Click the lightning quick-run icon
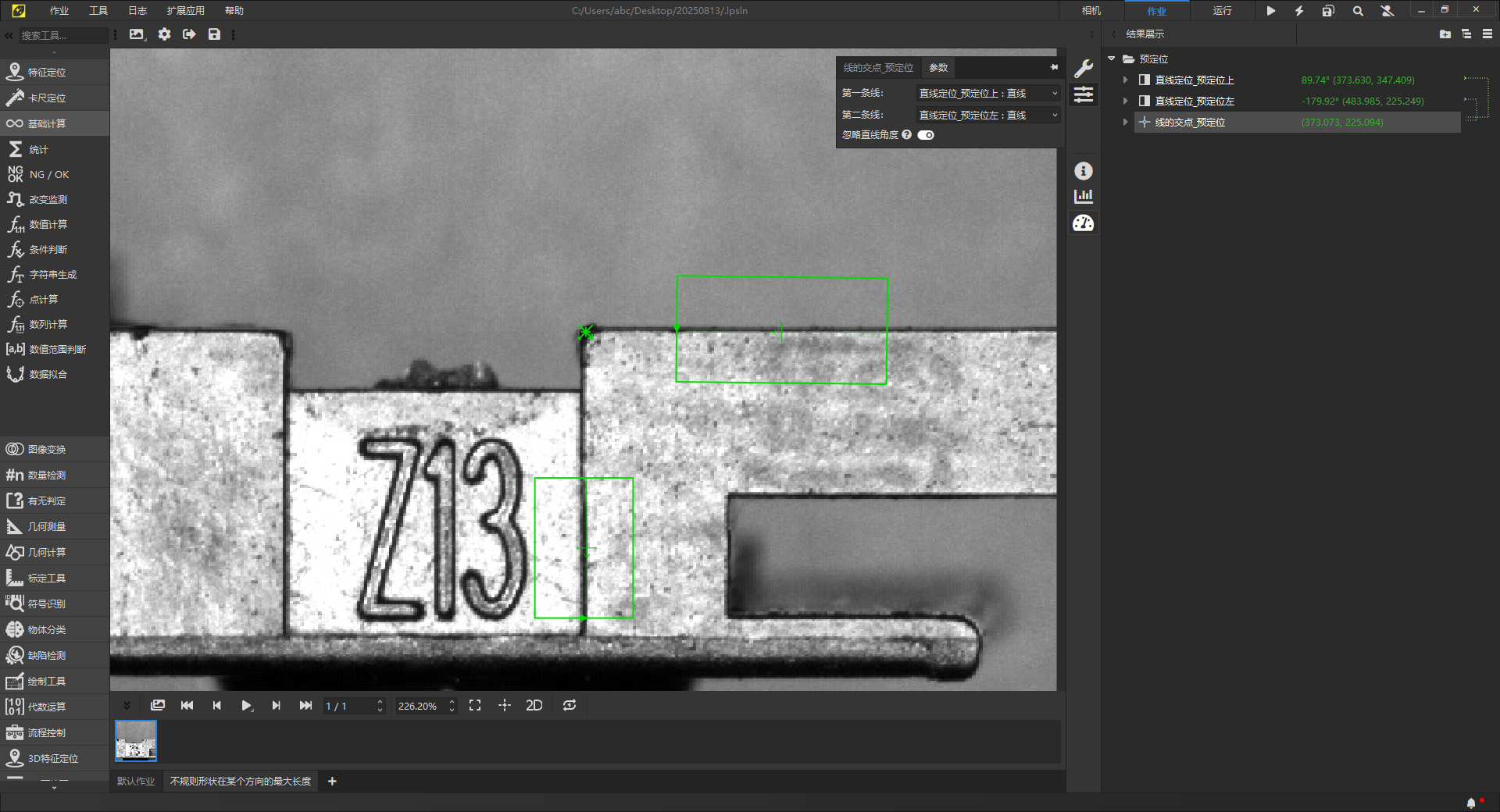 point(1299,11)
